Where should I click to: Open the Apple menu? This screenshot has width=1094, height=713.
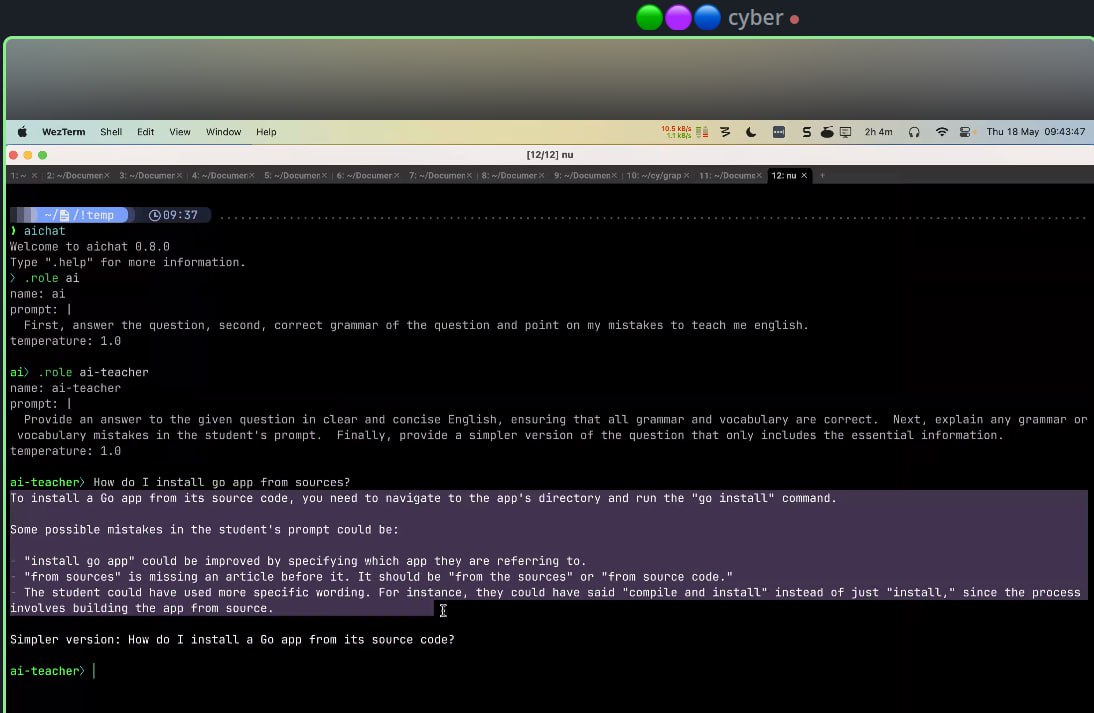(x=22, y=132)
